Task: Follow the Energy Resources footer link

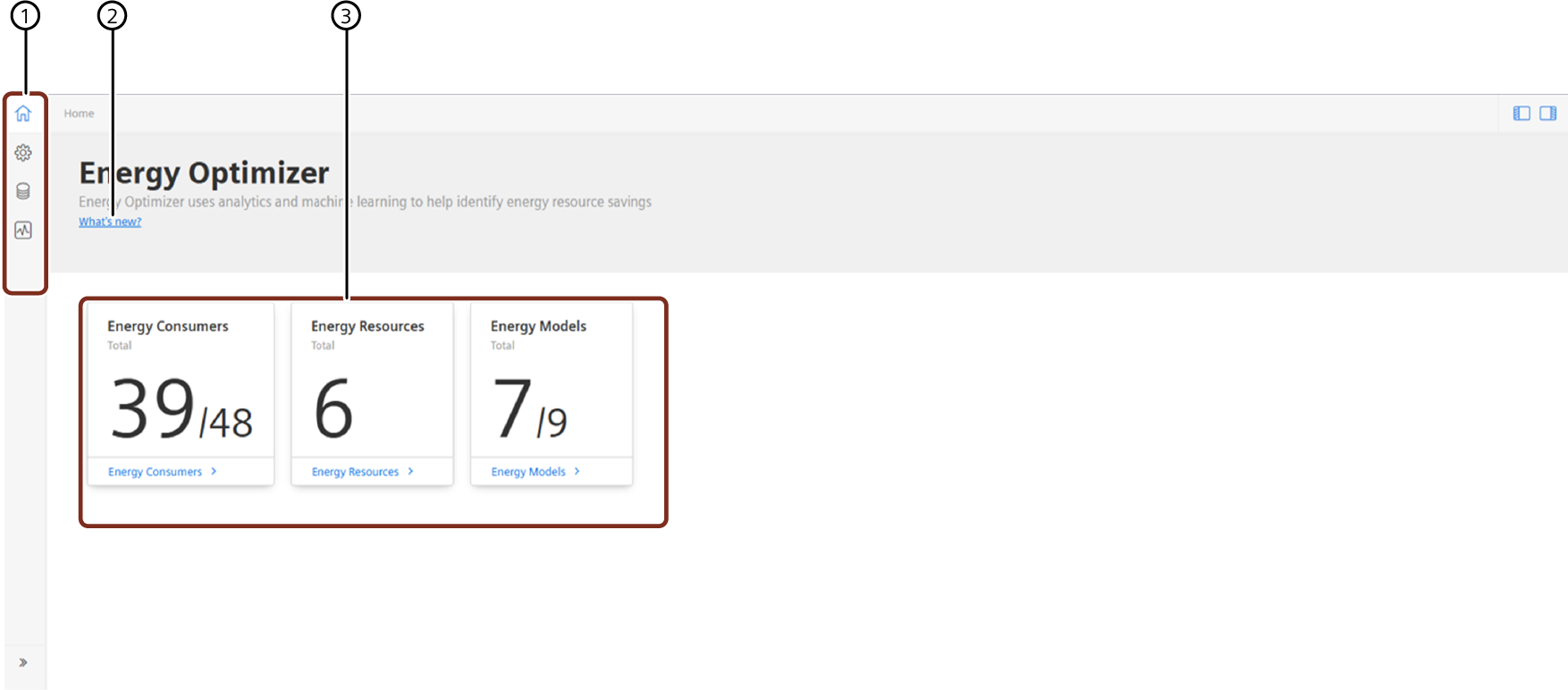Action: coord(355,472)
